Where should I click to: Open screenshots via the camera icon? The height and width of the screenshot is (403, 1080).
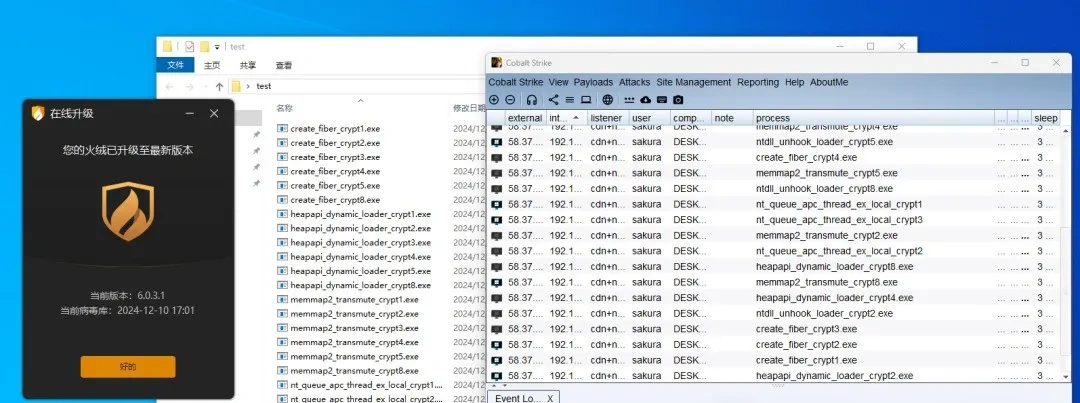click(678, 100)
